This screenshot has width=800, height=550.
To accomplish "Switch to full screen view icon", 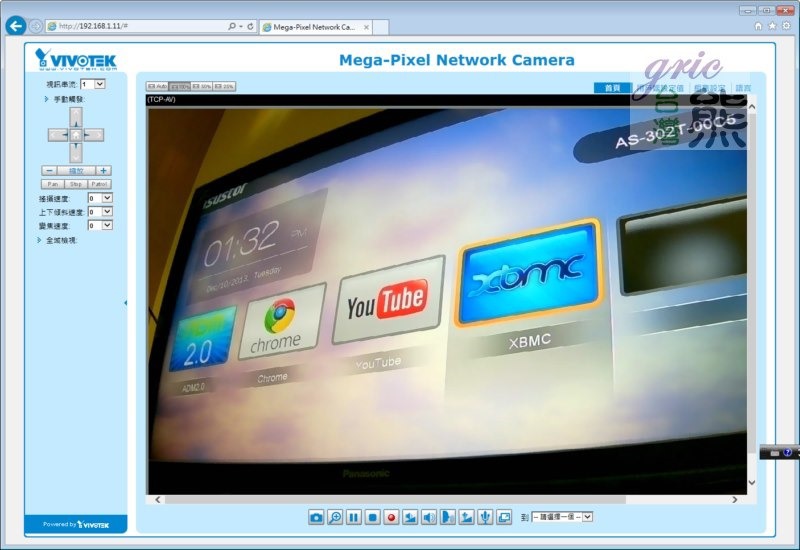I will tap(504, 517).
